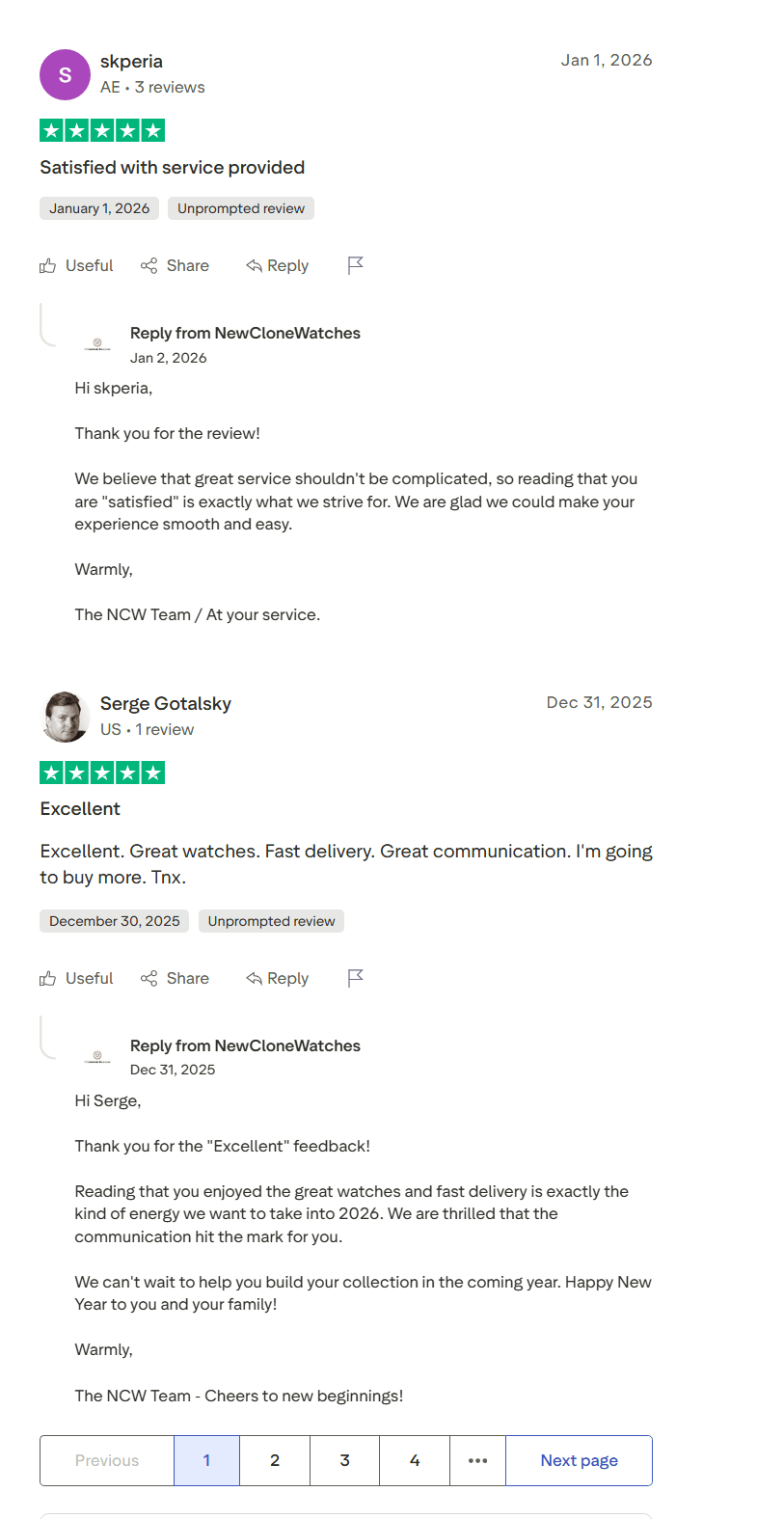
Task: Select page 4 of the review list
Action: pos(414,1460)
